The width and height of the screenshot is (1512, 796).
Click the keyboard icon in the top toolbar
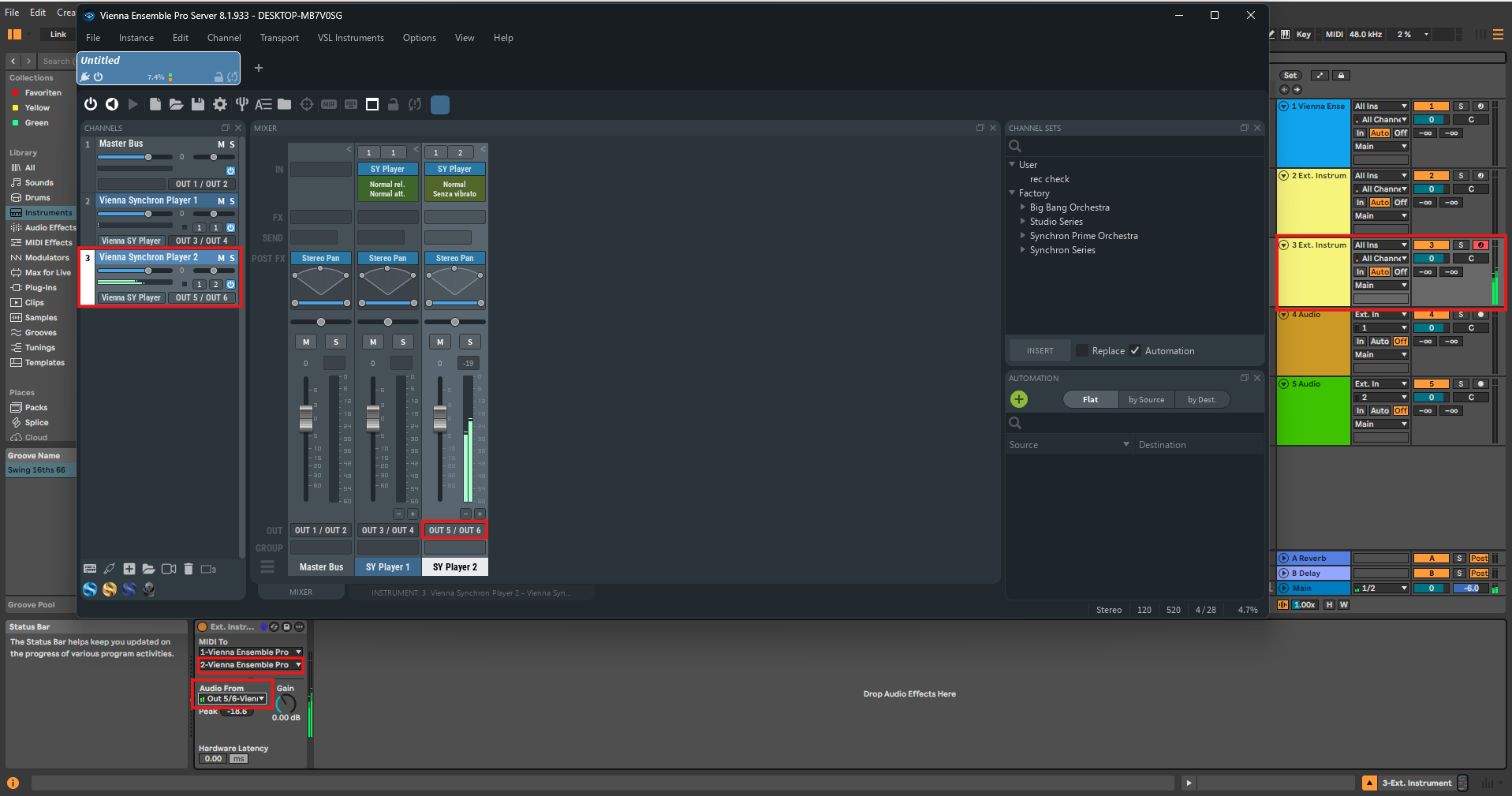click(x=351, y=104)
